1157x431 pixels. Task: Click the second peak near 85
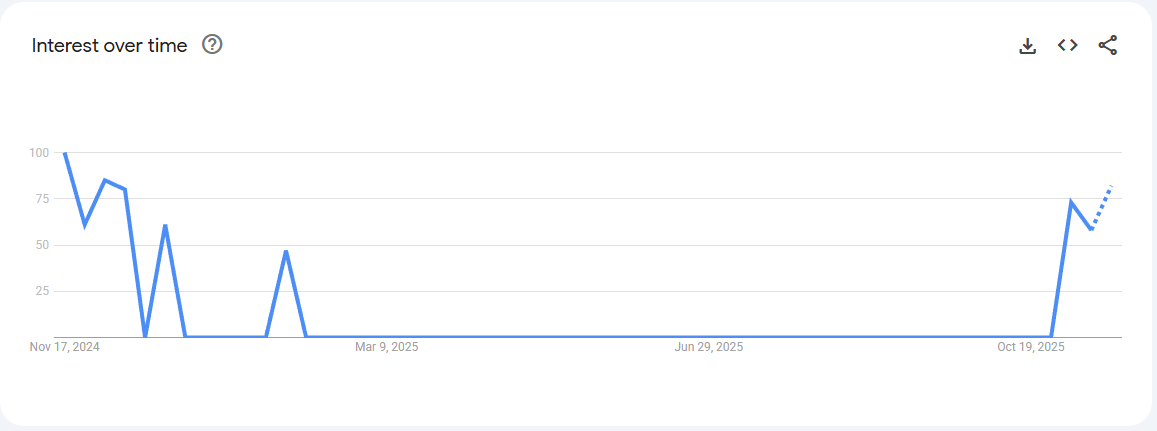105,180
